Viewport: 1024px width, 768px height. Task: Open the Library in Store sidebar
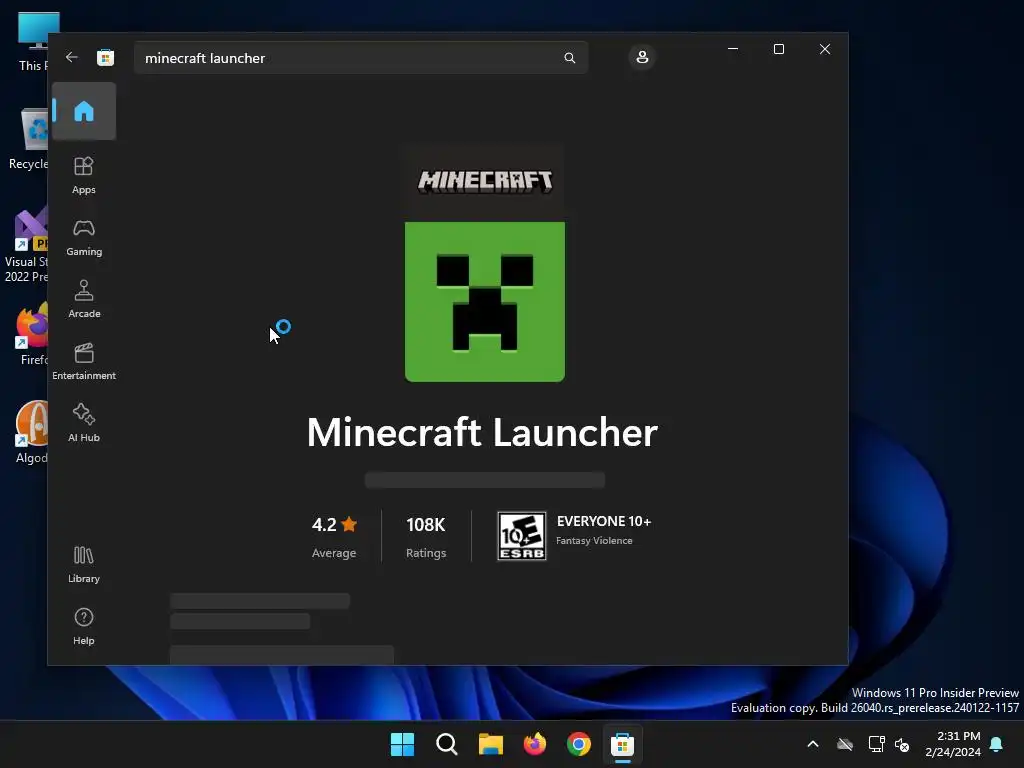pyautogui.click(x=84, y=564)
